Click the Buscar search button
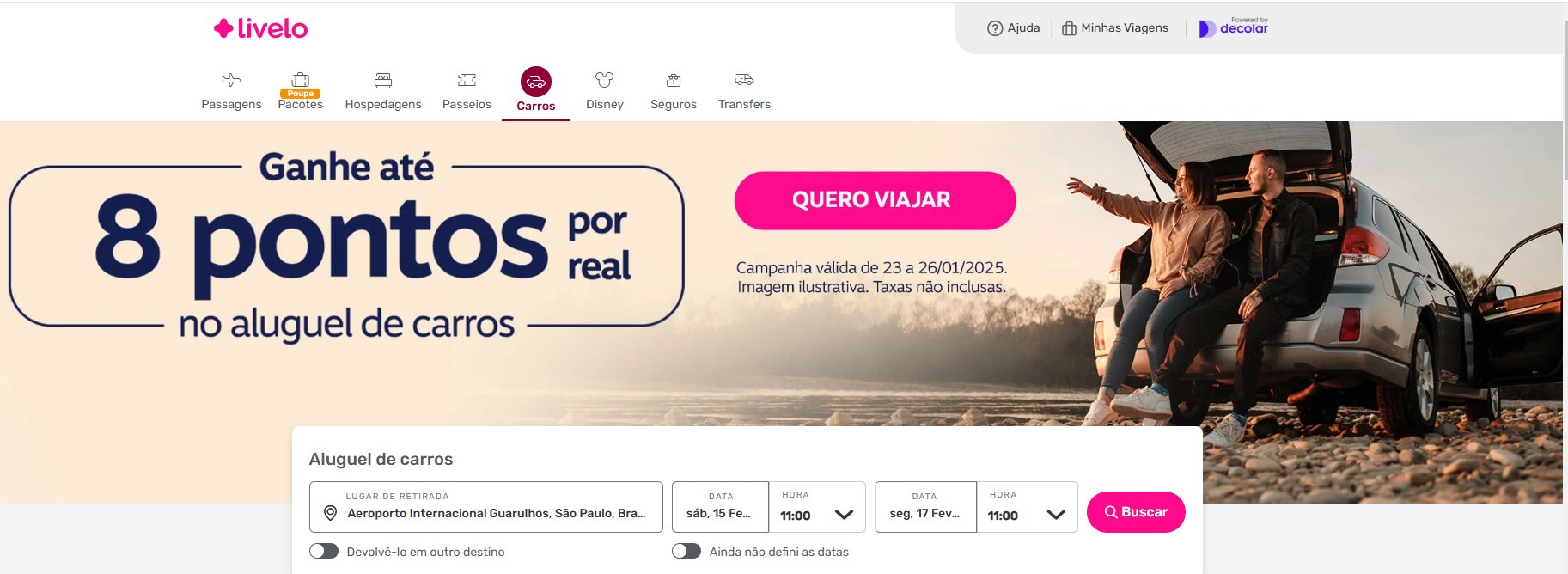1568x574 pixels. (x=1136, y=512)
